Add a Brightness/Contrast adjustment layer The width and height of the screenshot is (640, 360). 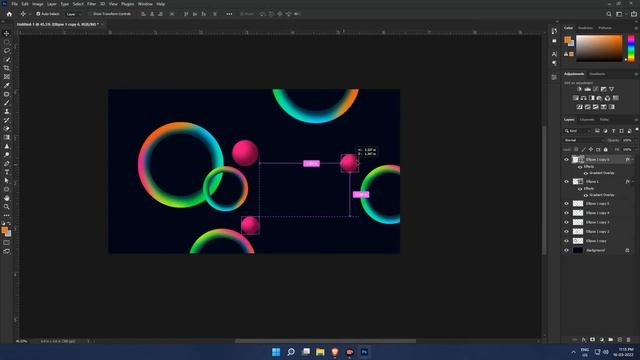point(579,89)
